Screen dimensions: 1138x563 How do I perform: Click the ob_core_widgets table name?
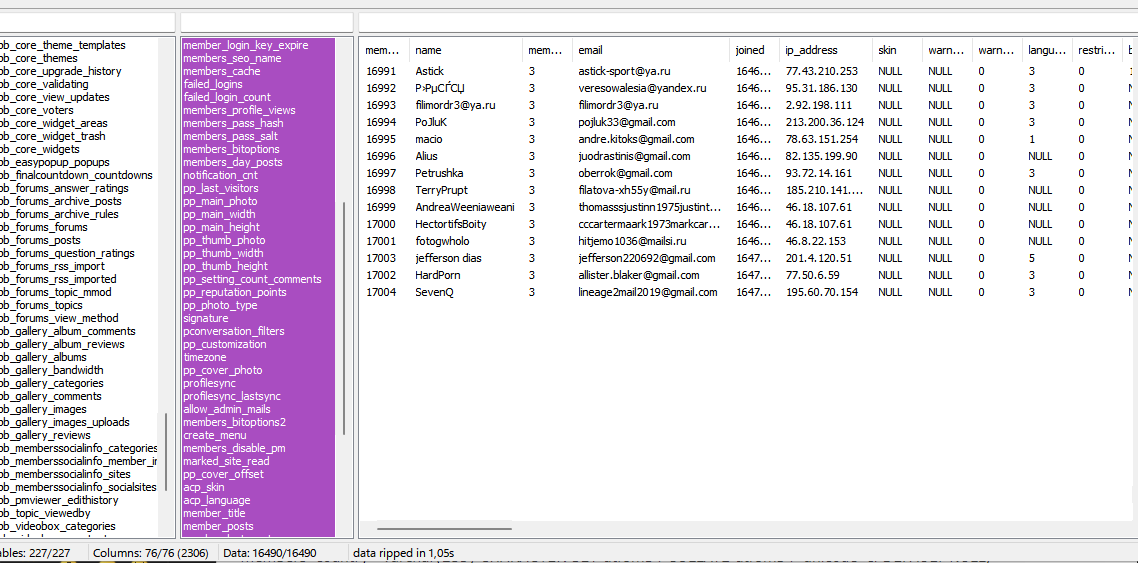coord(40,149)
